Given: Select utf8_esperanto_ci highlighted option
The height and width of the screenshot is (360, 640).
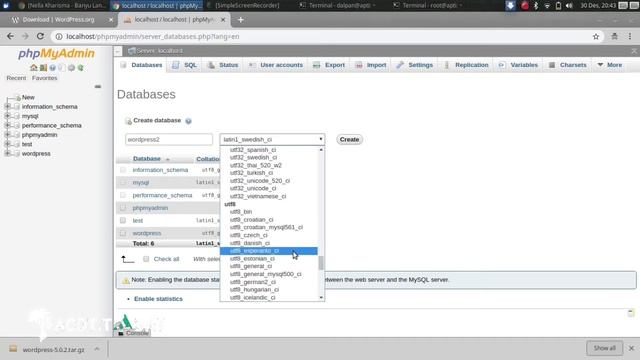Looking at the screenshot, I should pyautogui.click(x=269, y=251).
